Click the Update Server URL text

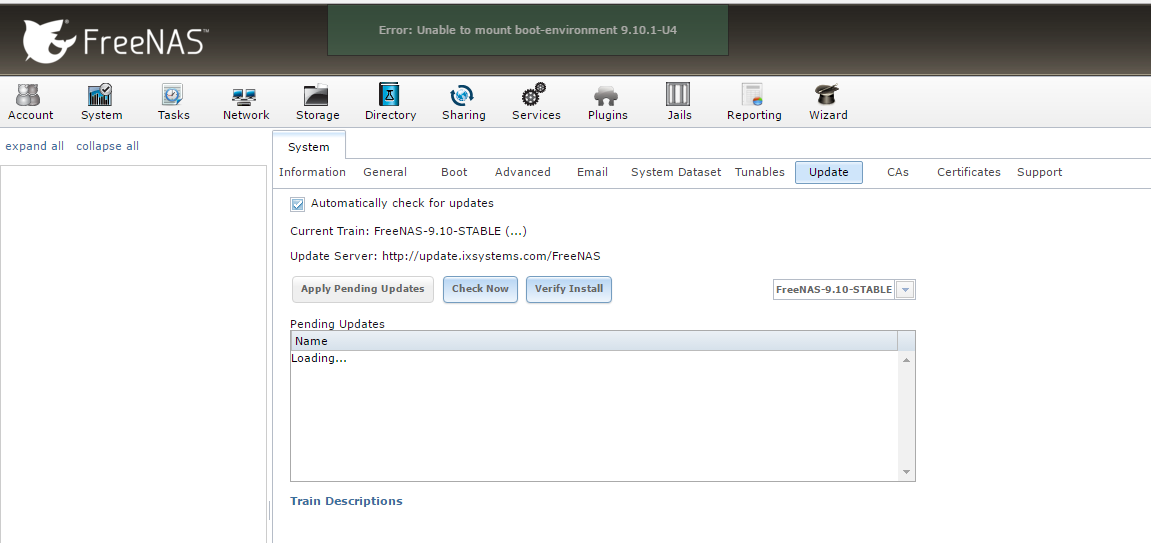click(491, 256)
